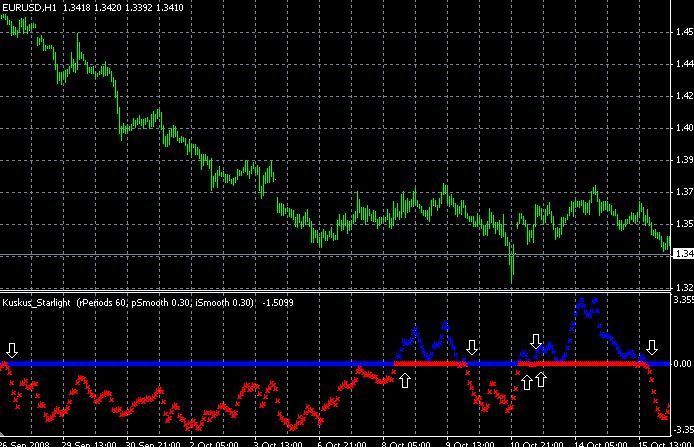The image size is (694, 447).
Task: Click the highlighted current price 1.34 tag
Action: tap(684, 254)
